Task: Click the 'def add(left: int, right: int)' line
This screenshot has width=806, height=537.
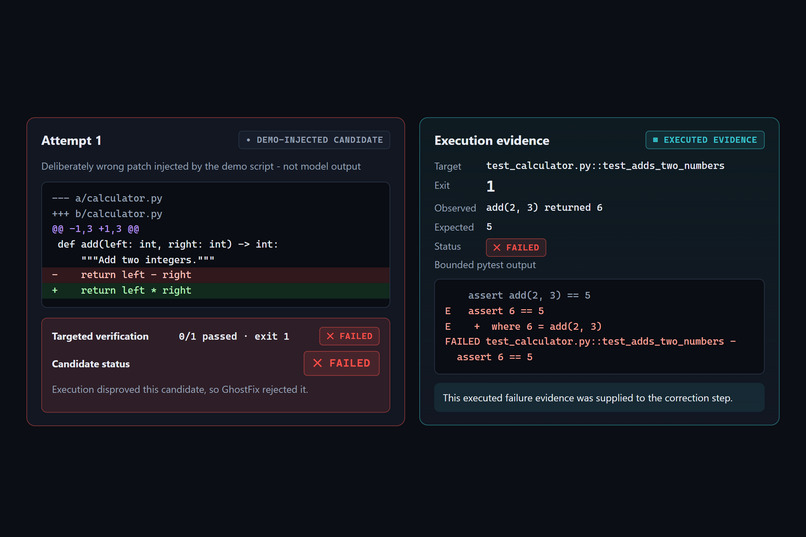Action: pyautogui.click(x=168, y=244)
